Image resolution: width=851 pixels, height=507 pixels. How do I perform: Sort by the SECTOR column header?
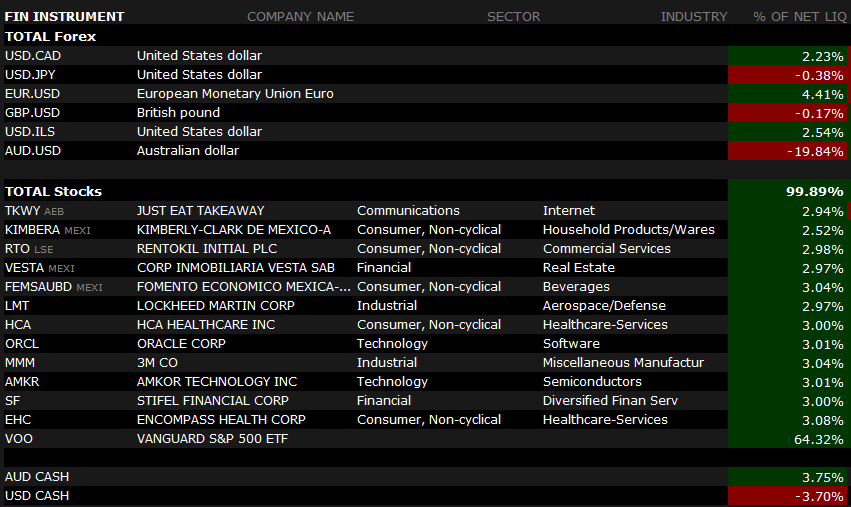[x=513, y=17]
